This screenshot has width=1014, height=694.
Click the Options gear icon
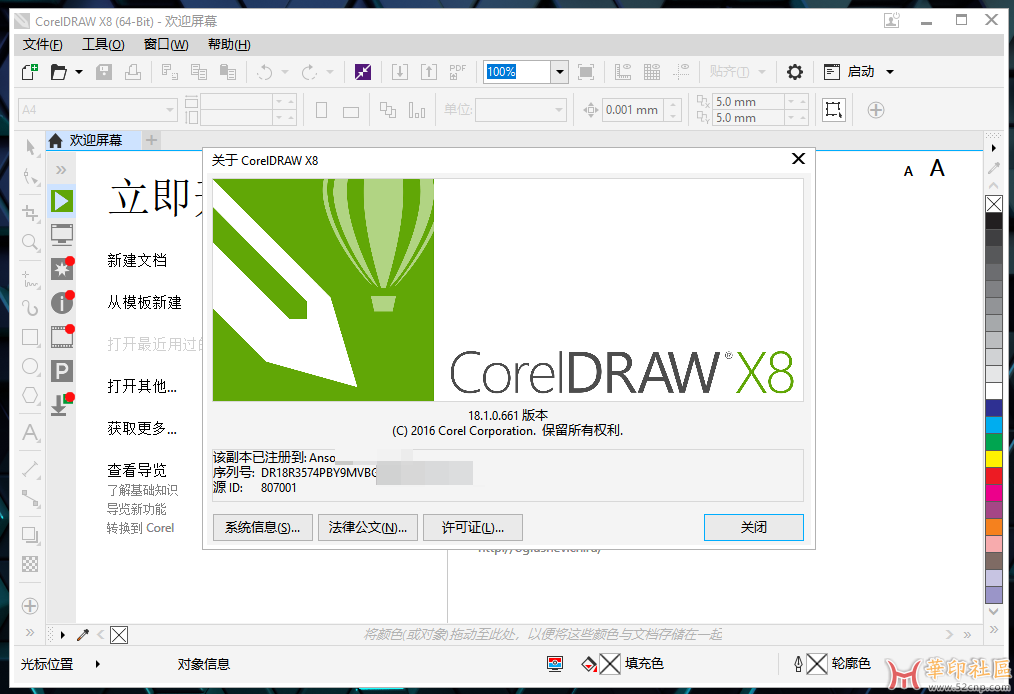(x=795, y=72)
